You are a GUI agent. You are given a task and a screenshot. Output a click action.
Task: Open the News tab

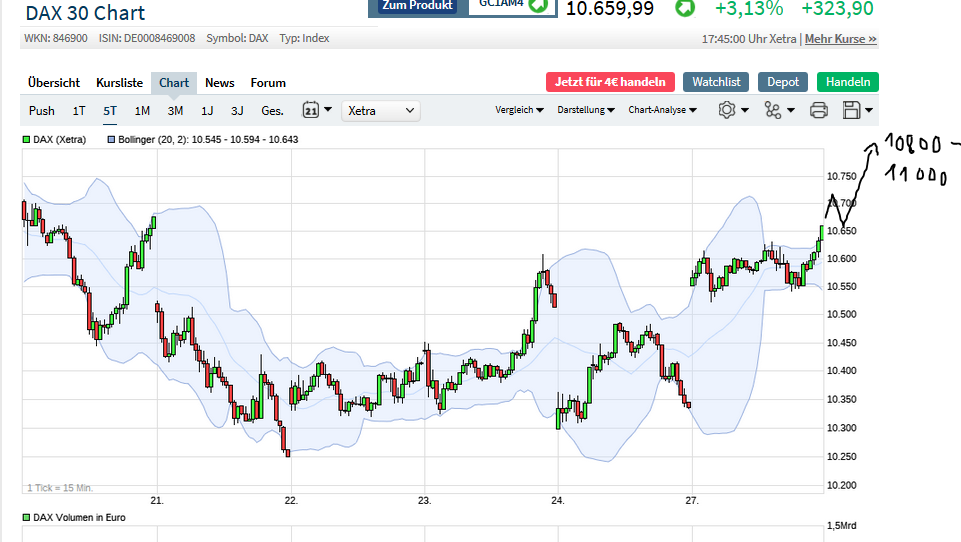tap(220, 83)
